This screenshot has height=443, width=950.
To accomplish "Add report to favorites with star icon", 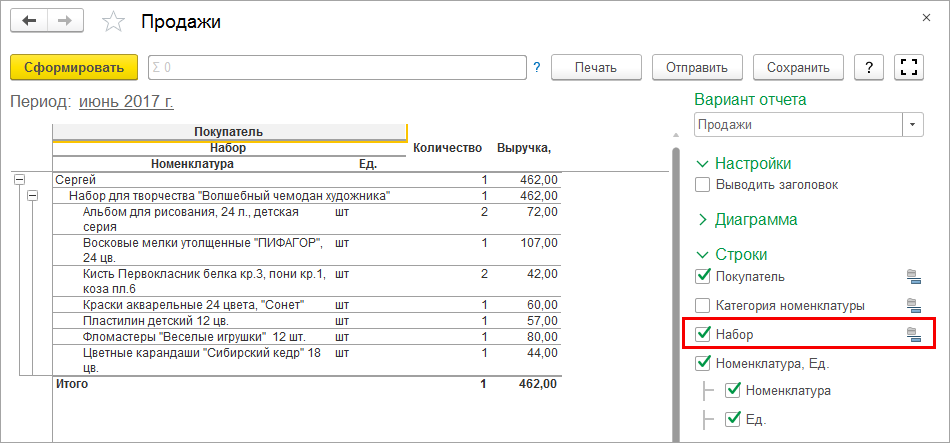I will pos(115,22).
